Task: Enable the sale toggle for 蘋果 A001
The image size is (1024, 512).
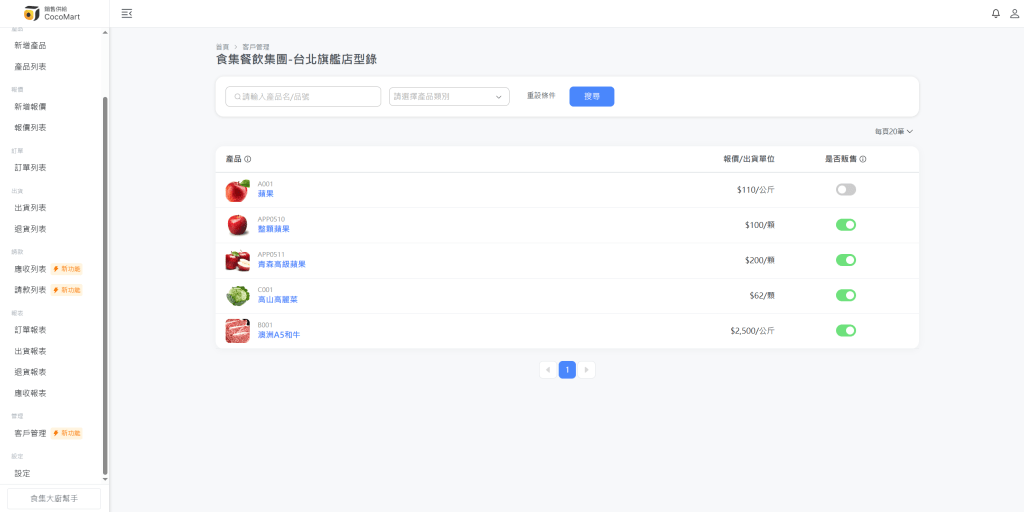Action: [846, 190]
